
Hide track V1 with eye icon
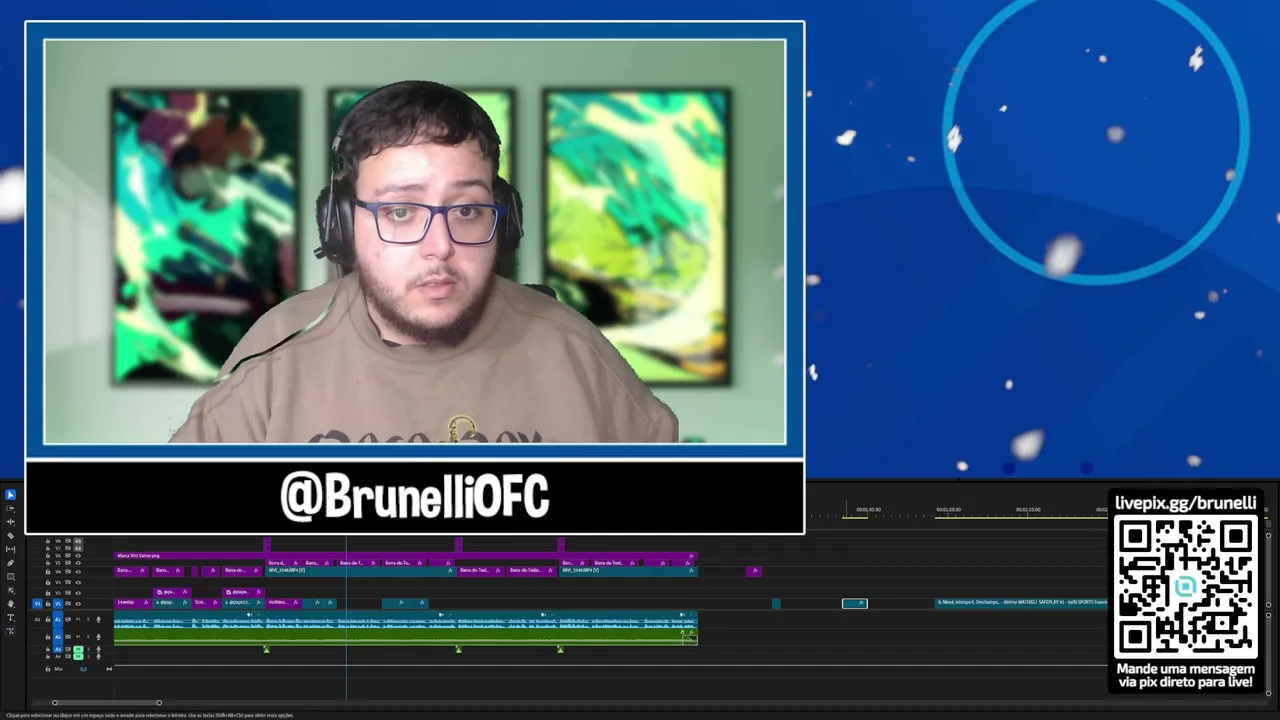[78, 603]
